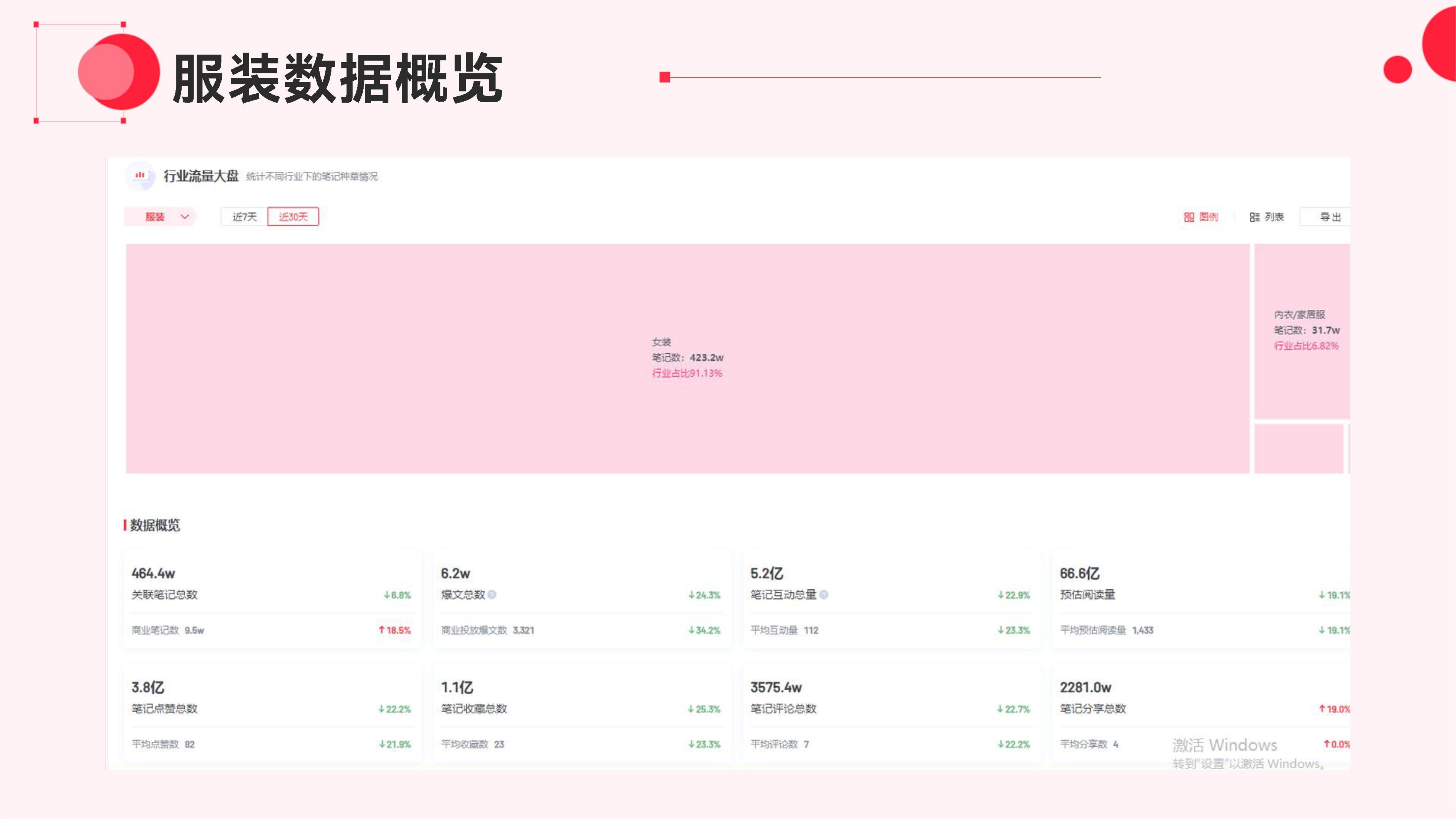
Task: Click the 图例 grid icon
Action: tap(1189, 217)
